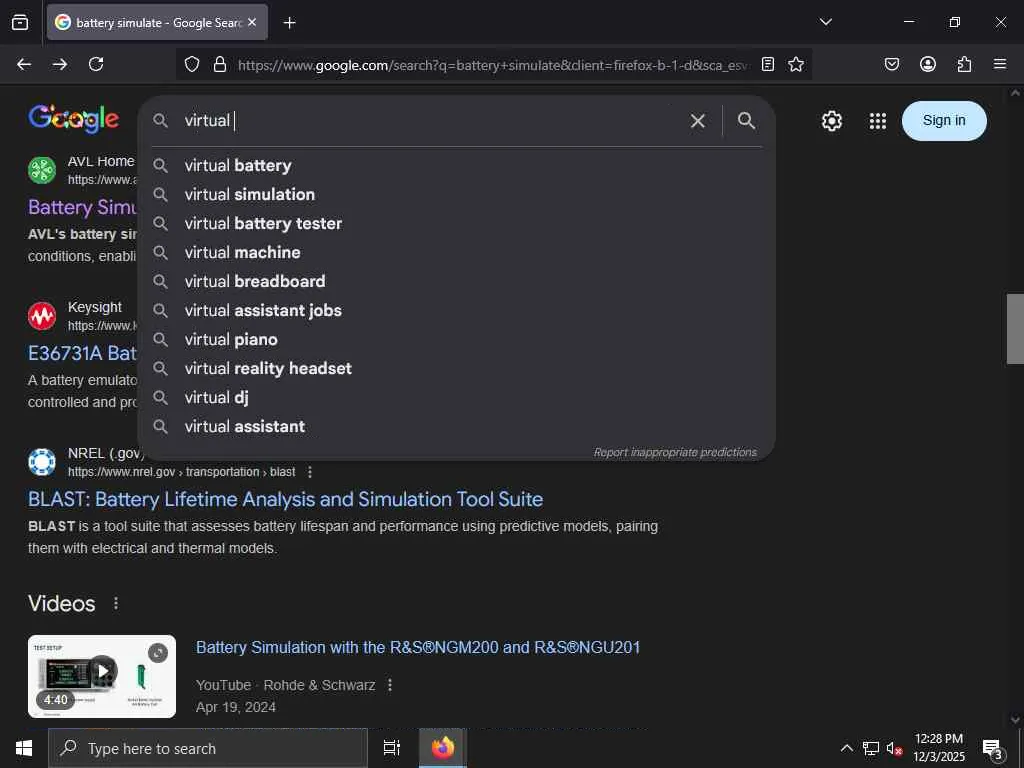This screenshot has width=1024, height=768.
Task: Open the Extensions puzzle icon
Action: [x=964, y=64]
